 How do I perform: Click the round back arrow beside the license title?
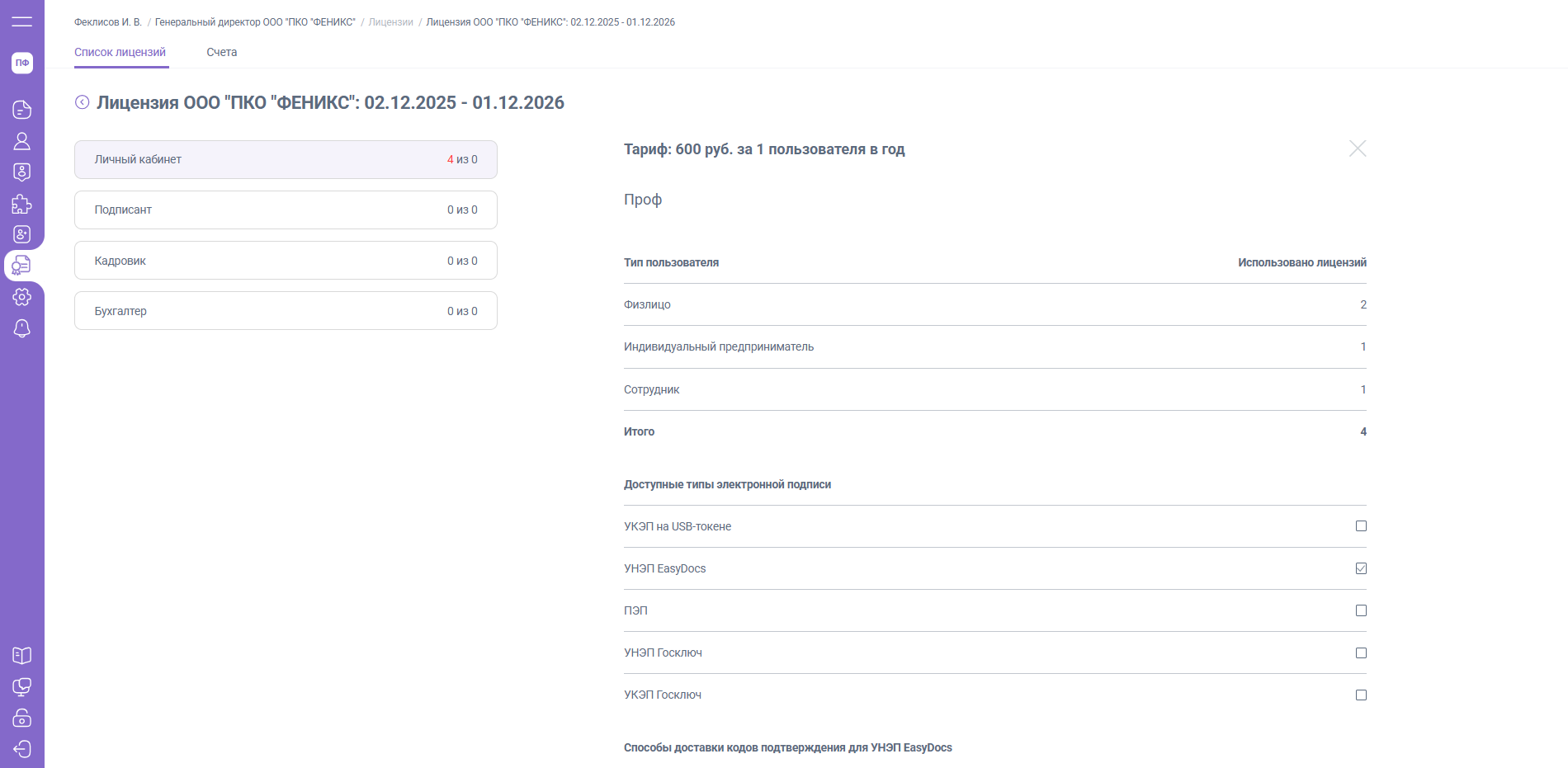click(x=83, y=102)
